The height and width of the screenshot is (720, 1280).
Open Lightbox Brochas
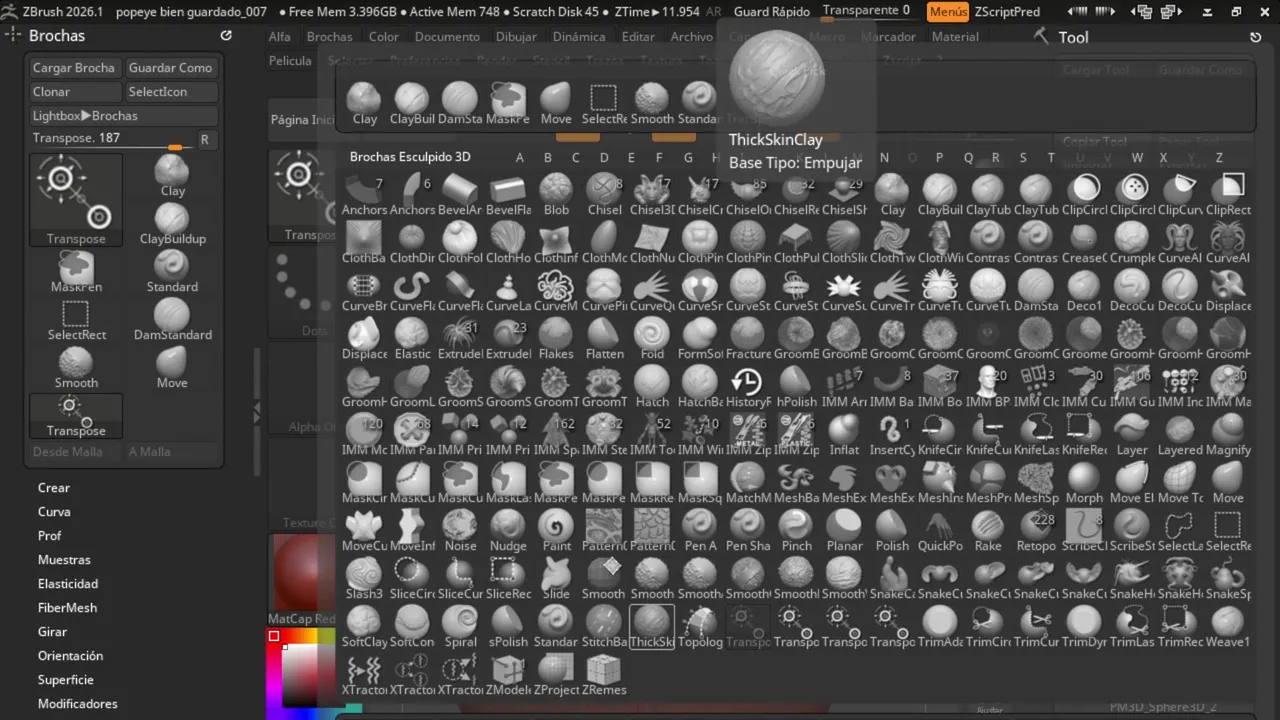point(122,116)
